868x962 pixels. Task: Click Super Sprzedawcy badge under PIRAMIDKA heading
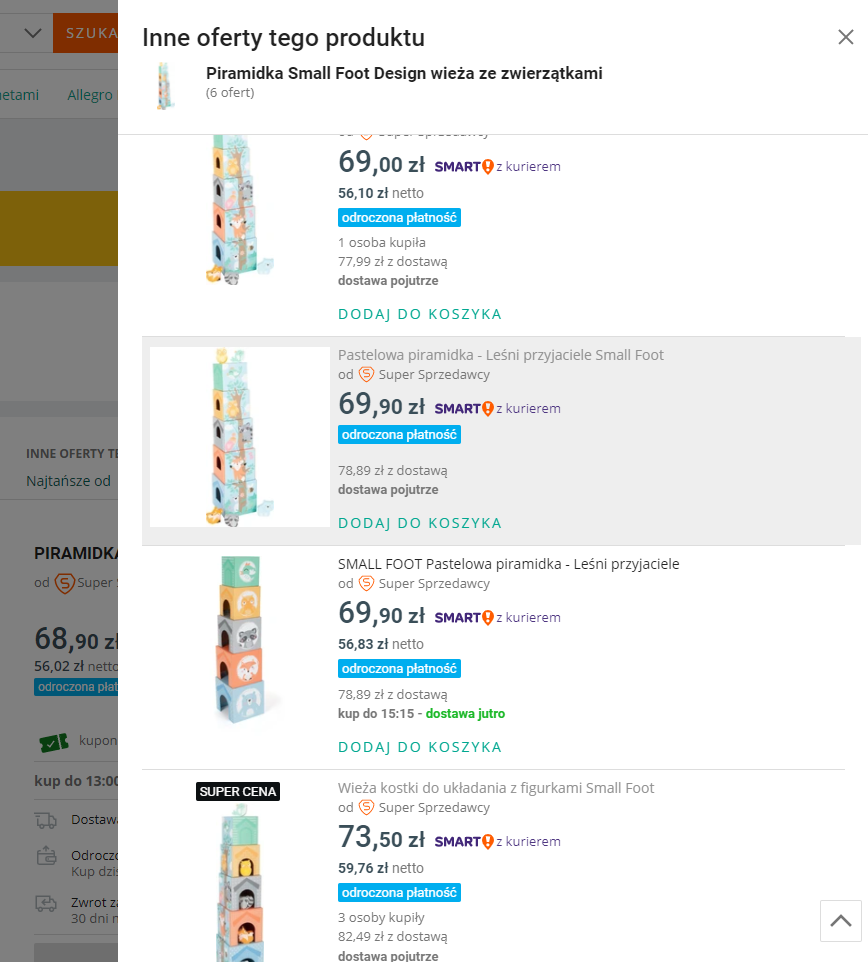tap(65, 582)
